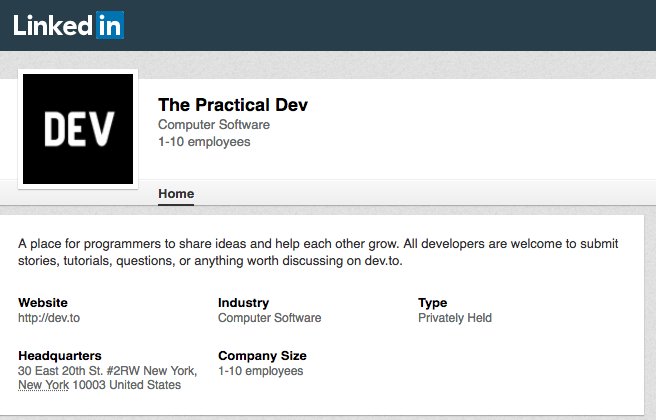
Task: Click '1-10 employees' under company name
Action: (x=204, y=142)
